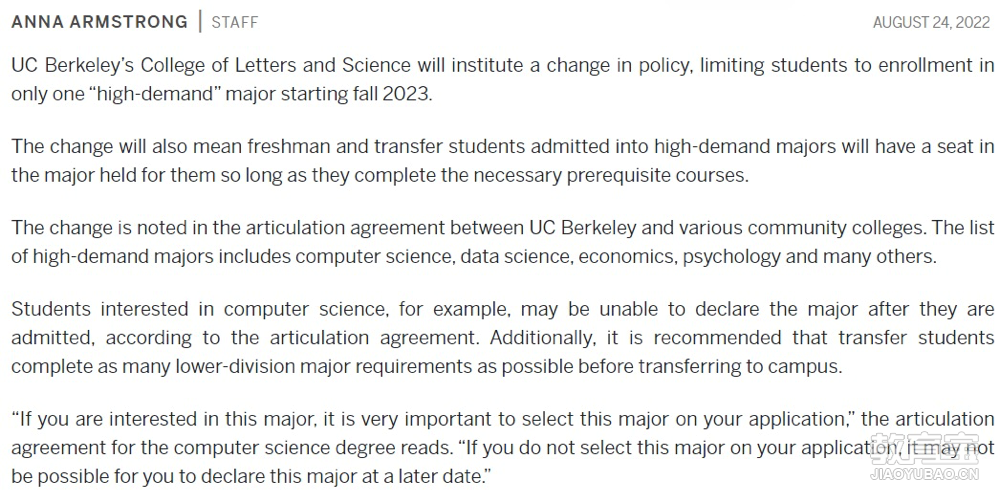This screenshot has height=503, width=1000.
Task: Click the word "Additionally" in the fourth paragraph
Action: pos(542,337)
